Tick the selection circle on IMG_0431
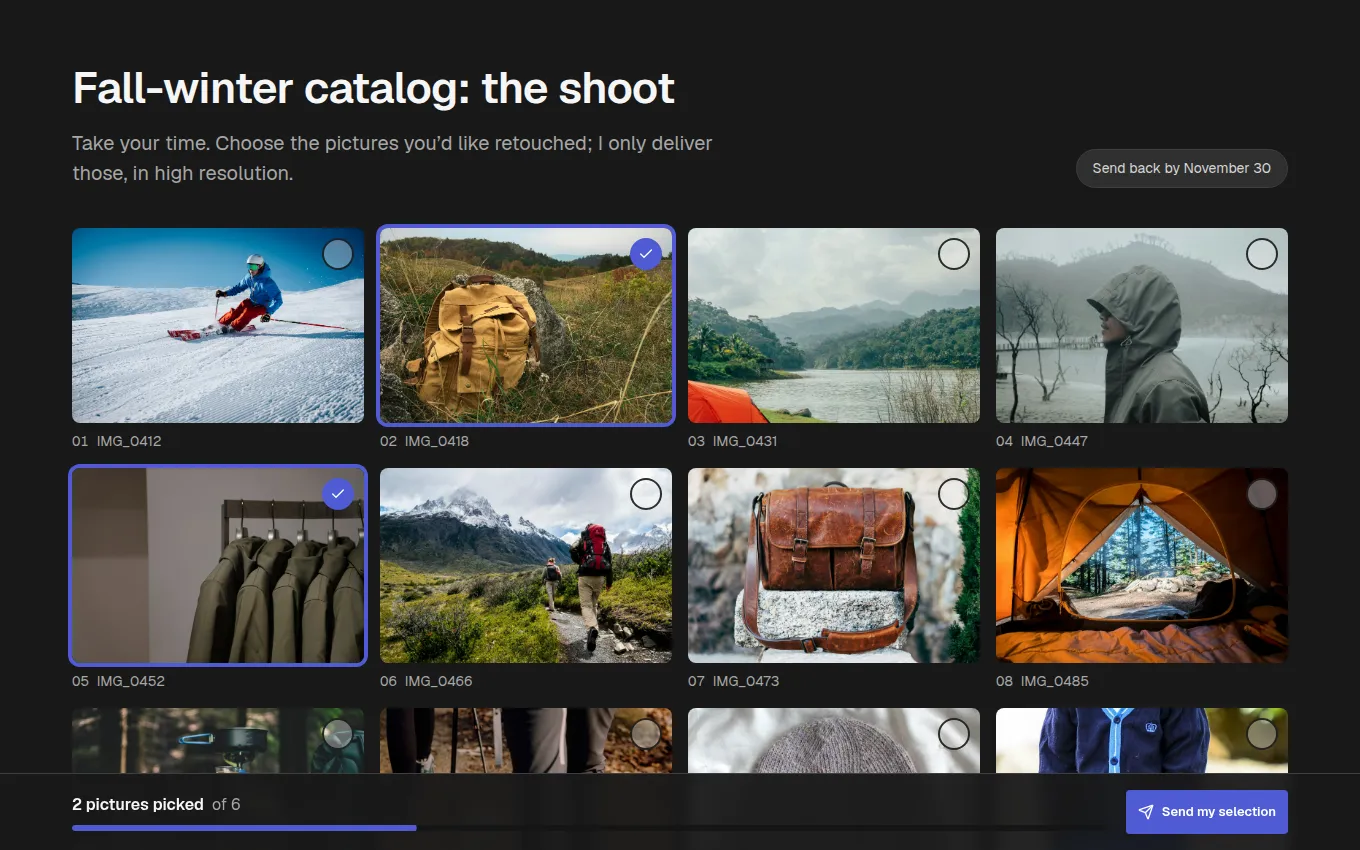 954,254
